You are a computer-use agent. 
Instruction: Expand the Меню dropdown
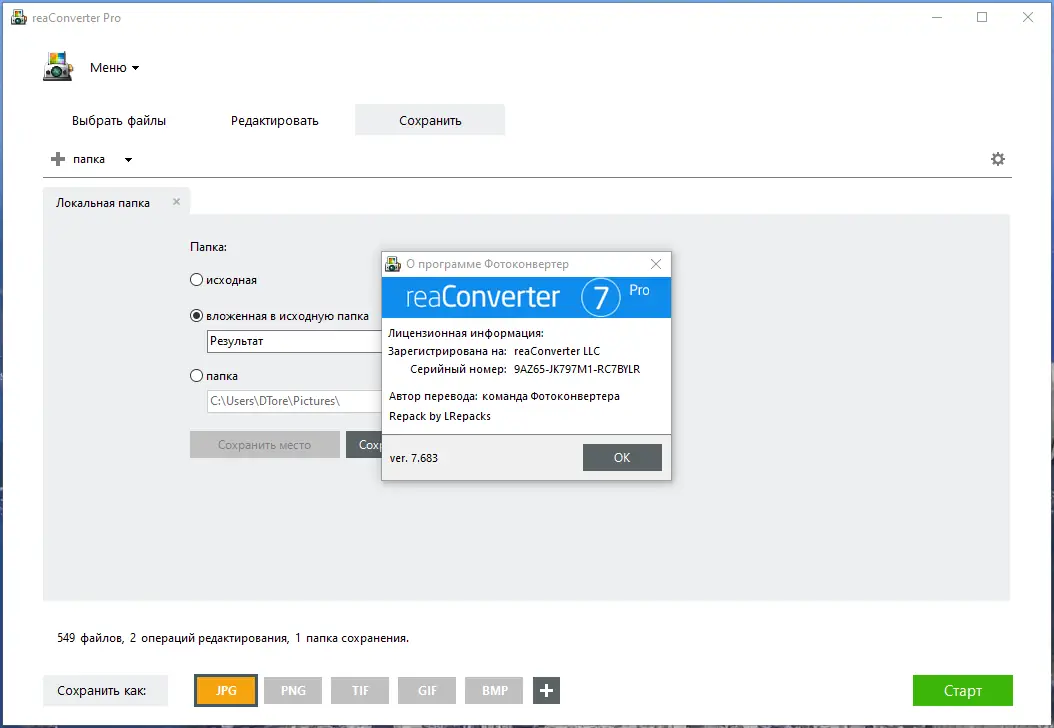click(113, 66)
